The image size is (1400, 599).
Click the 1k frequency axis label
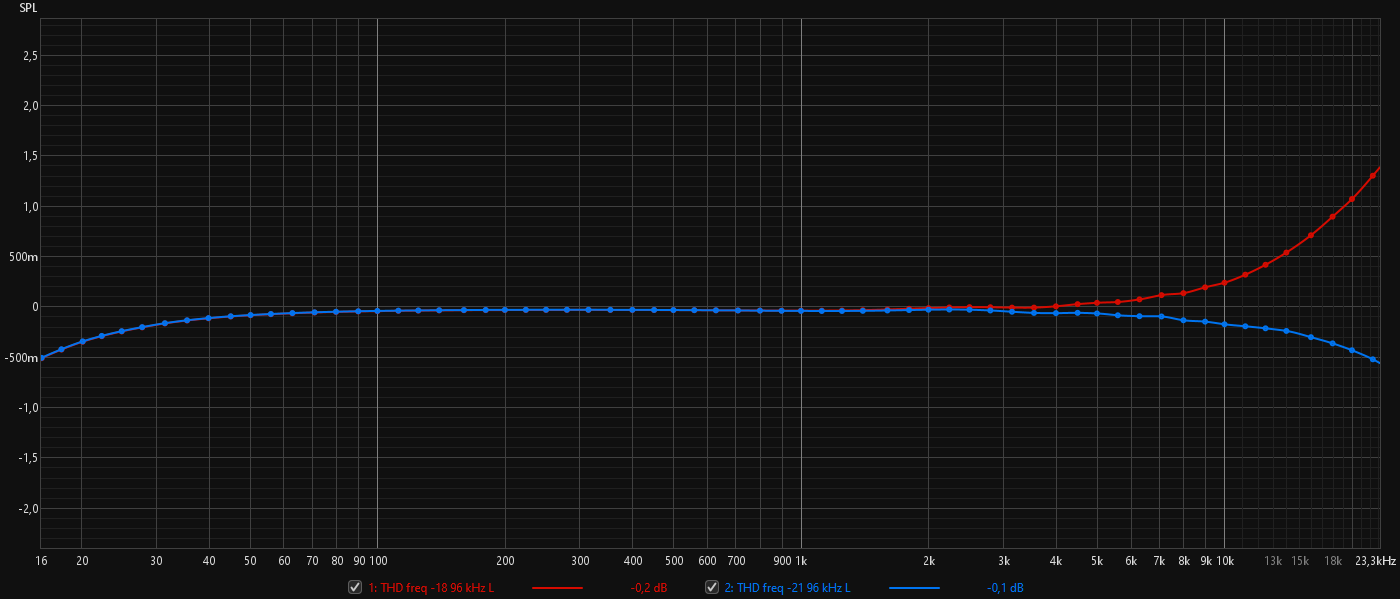[801, 561]
